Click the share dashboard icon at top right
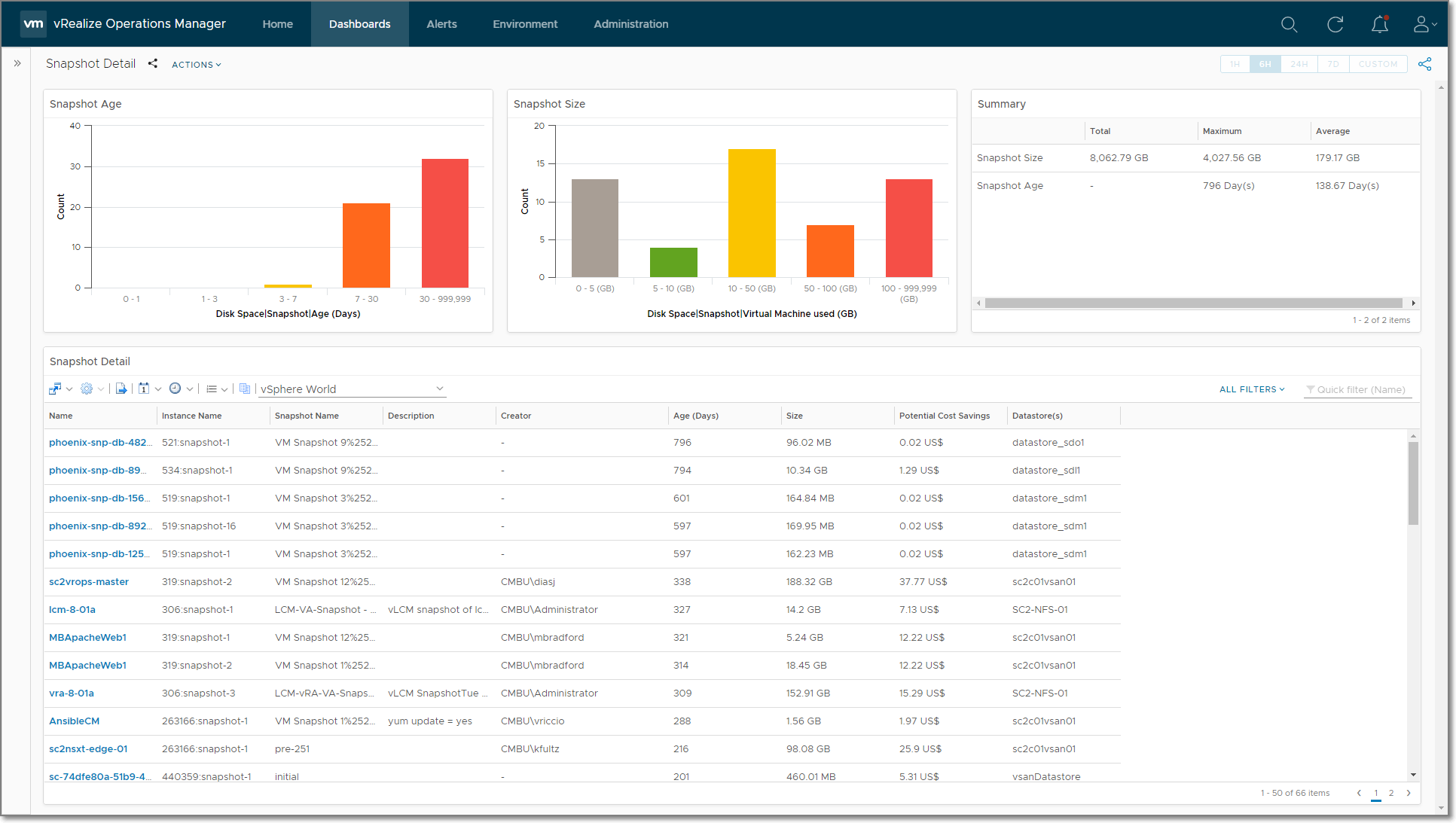The height and width of the screenshot is (823, 1456). [x=1424, y=64]
